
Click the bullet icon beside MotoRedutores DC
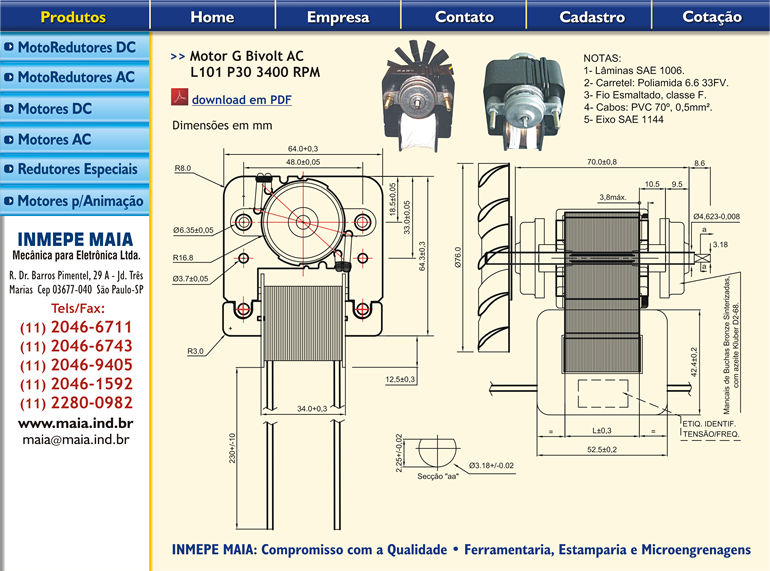[9, 47]
